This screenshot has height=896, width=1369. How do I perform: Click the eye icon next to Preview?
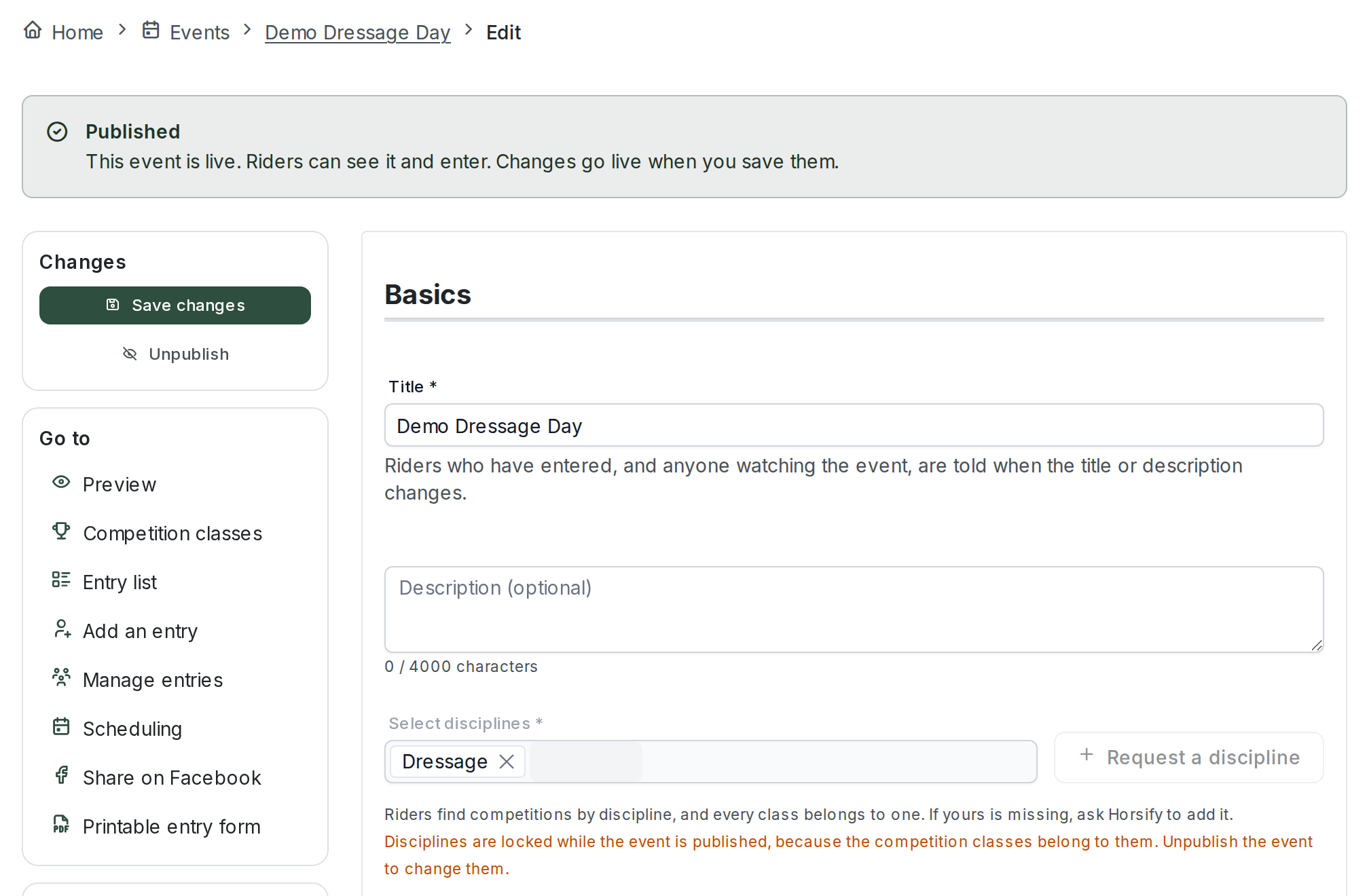tap(61, 483)
